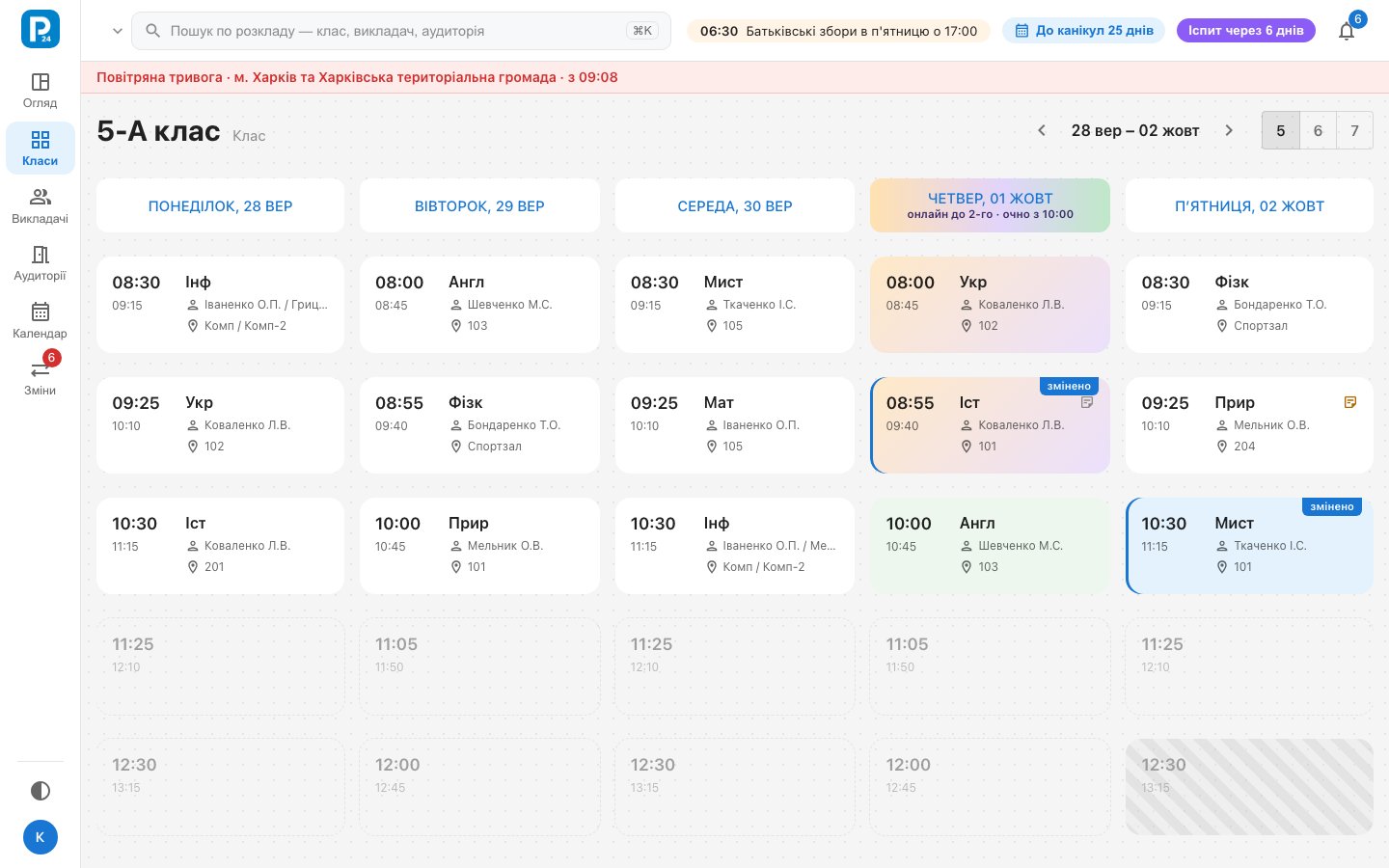The width and height of the screenshot is (1389, 868).
Task: Open the Зміни changes section
Action: click(41, 378)
